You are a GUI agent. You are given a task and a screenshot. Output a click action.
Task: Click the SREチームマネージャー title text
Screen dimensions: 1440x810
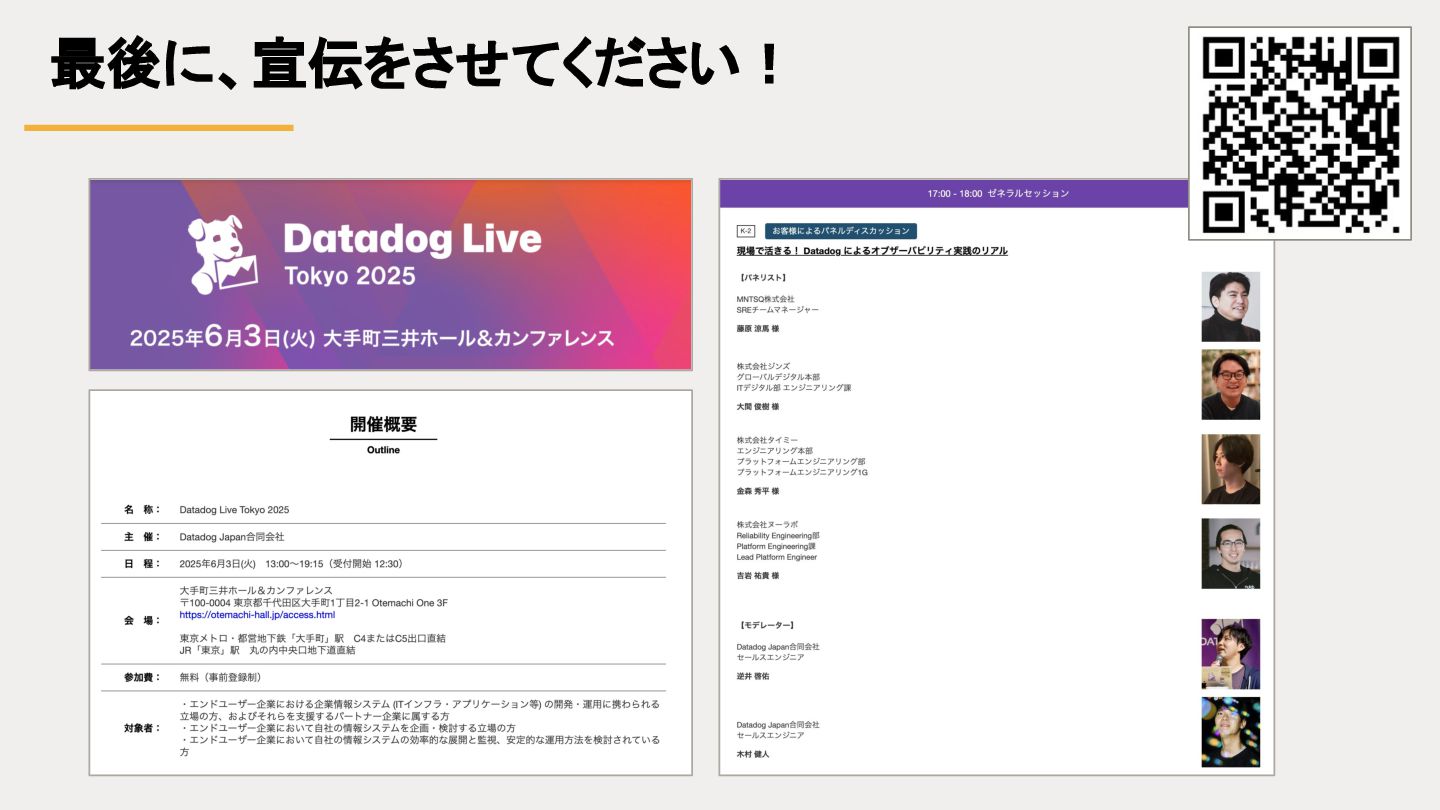[777, 310]
